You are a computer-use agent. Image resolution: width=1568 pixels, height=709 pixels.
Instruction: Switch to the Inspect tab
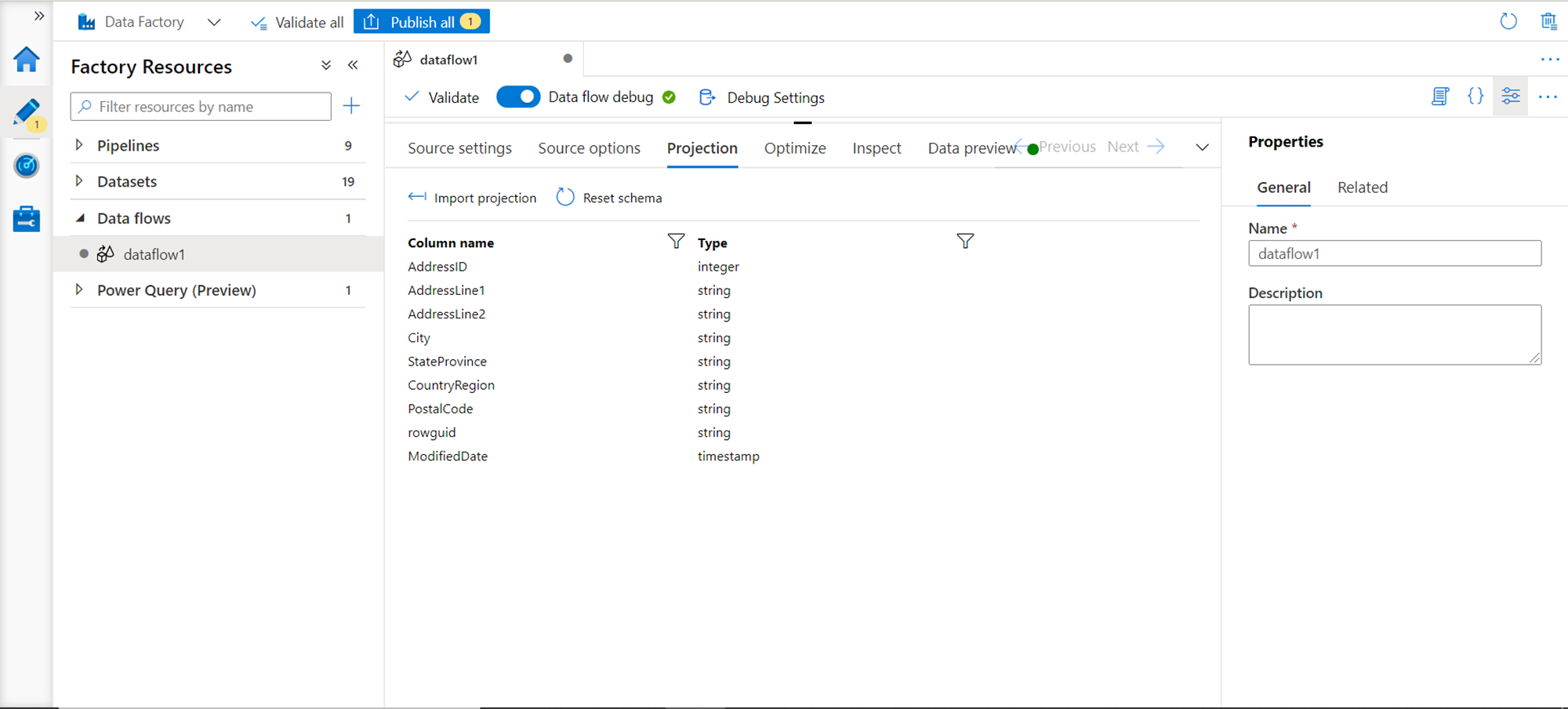tap(877, 148)
